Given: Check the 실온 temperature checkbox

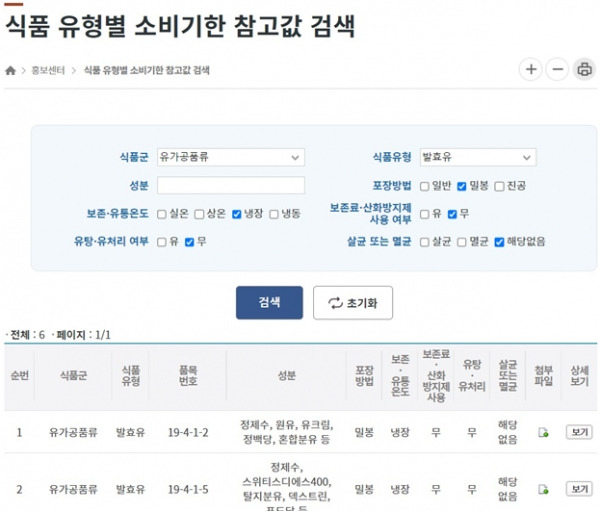Looking at the screenshot, I should 161,214.
